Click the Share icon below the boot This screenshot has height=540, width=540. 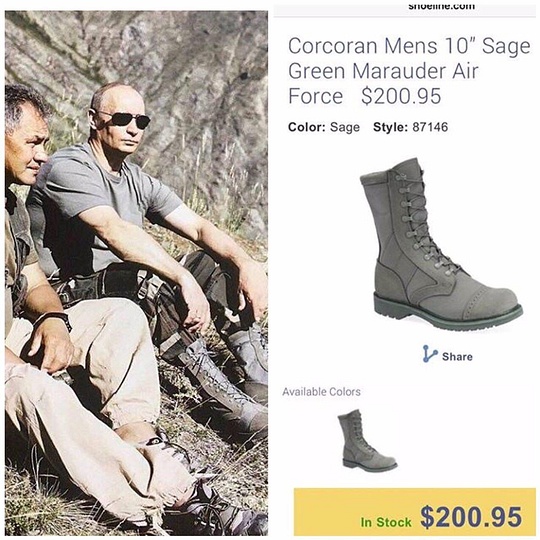(430, 354)
